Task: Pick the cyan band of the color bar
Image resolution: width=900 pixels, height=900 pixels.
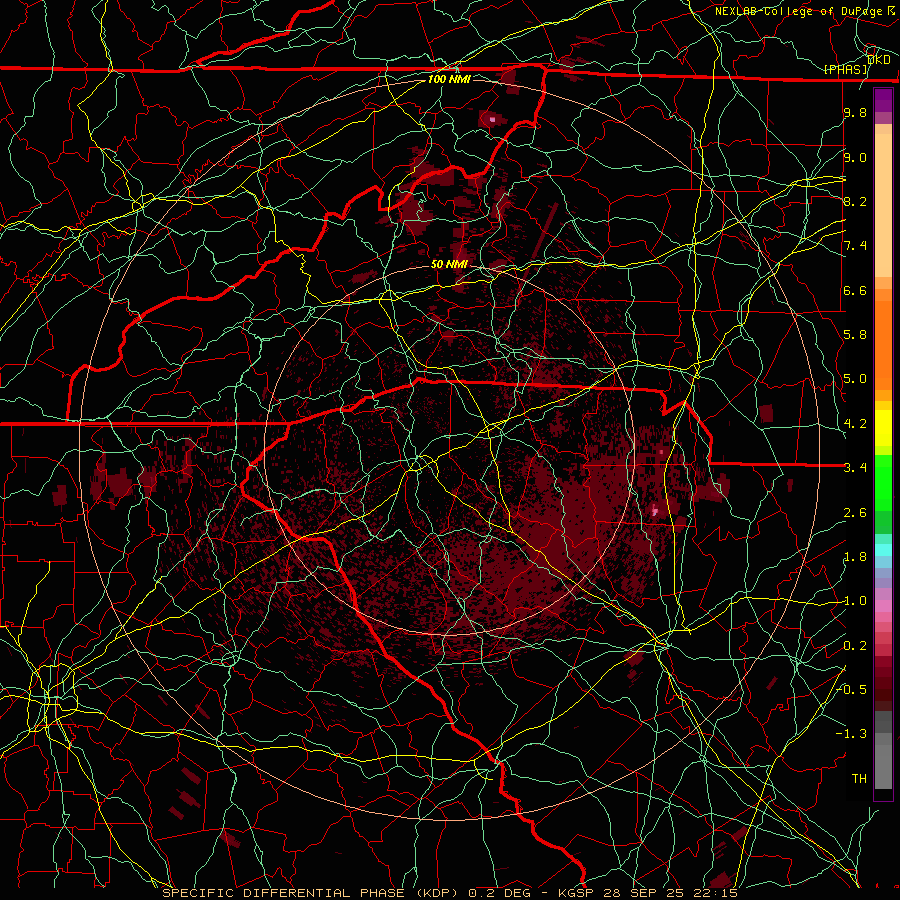Action: [883, 550]
